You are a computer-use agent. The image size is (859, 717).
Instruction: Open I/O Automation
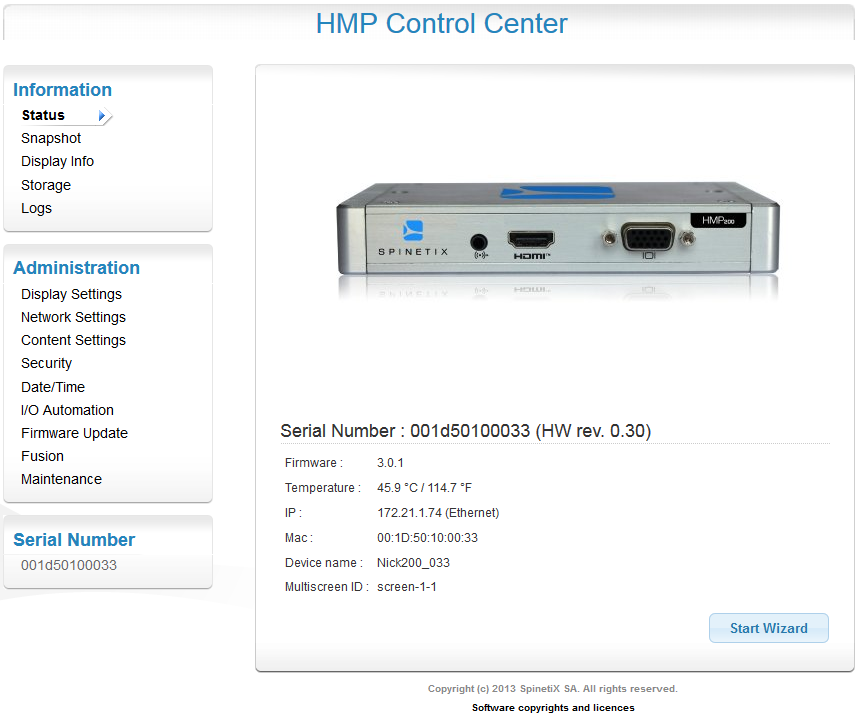67,410
